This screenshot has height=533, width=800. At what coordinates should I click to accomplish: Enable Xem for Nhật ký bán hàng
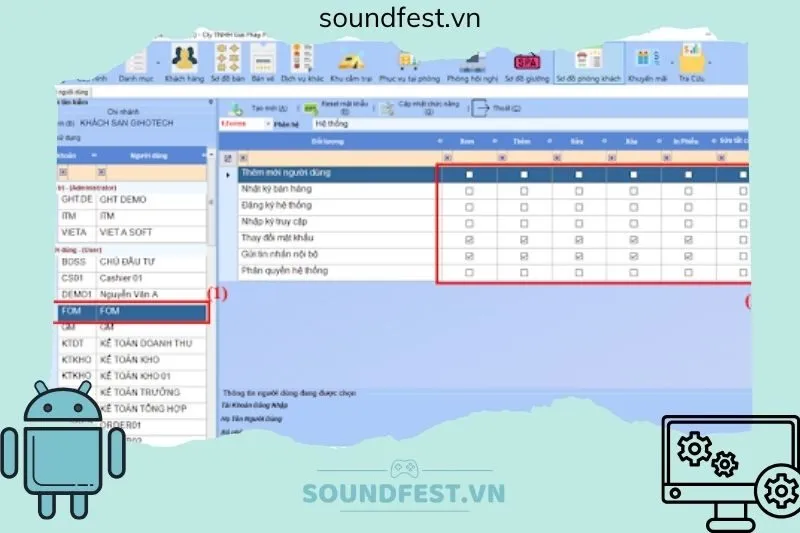click(x=468, y=190)
